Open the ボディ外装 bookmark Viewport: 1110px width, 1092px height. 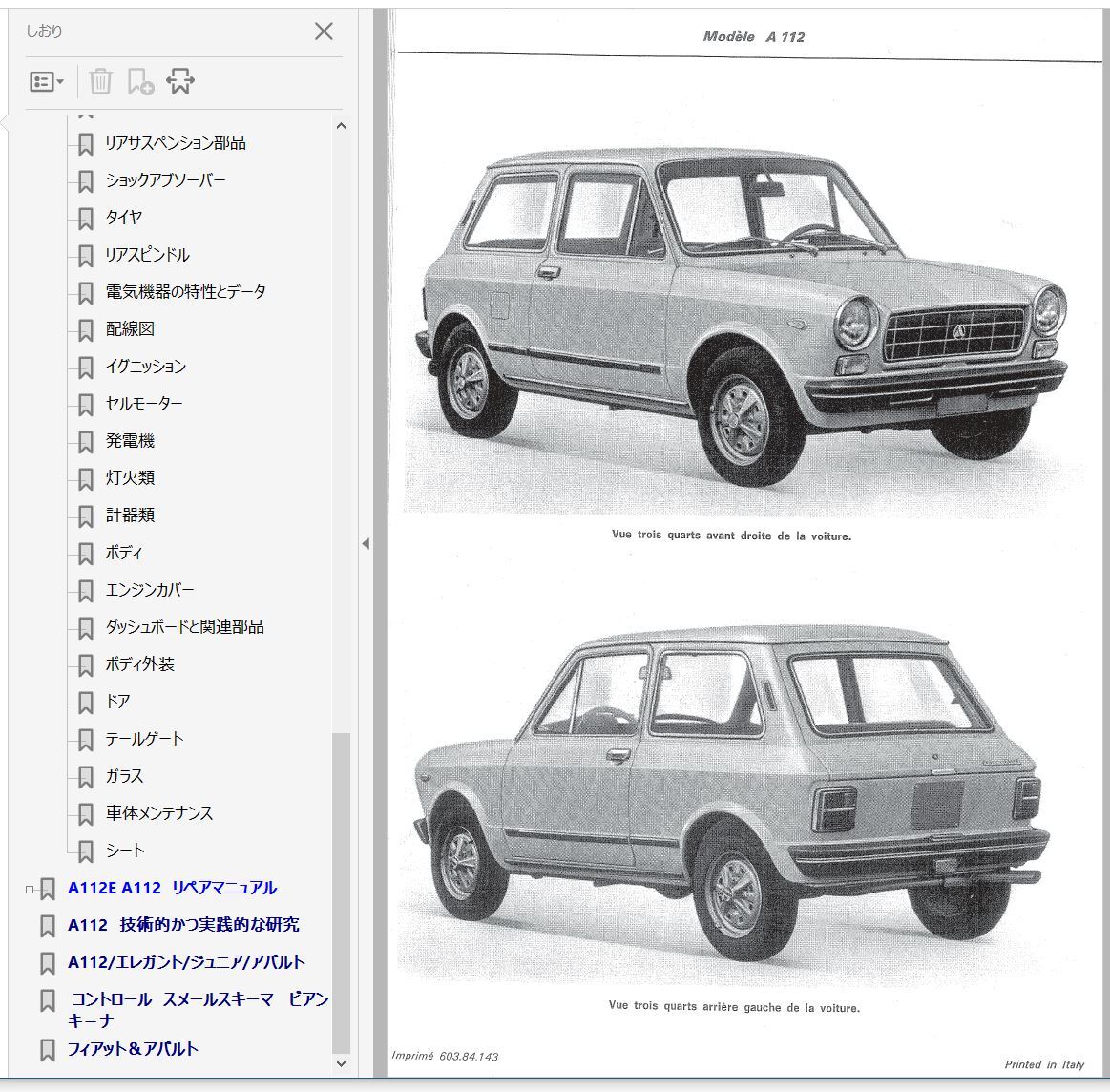[x=140, y=664]
